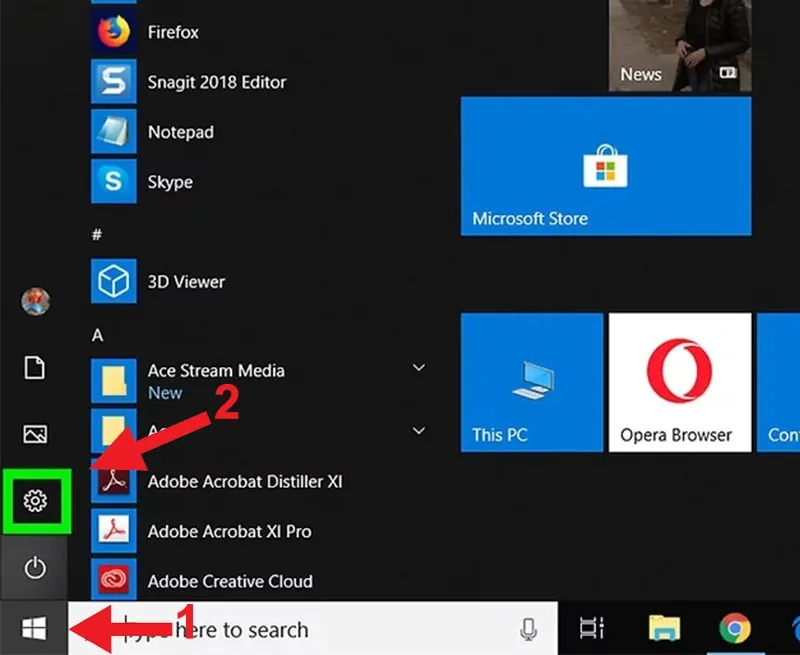Expand the Ace Stream Media folder

419,369
